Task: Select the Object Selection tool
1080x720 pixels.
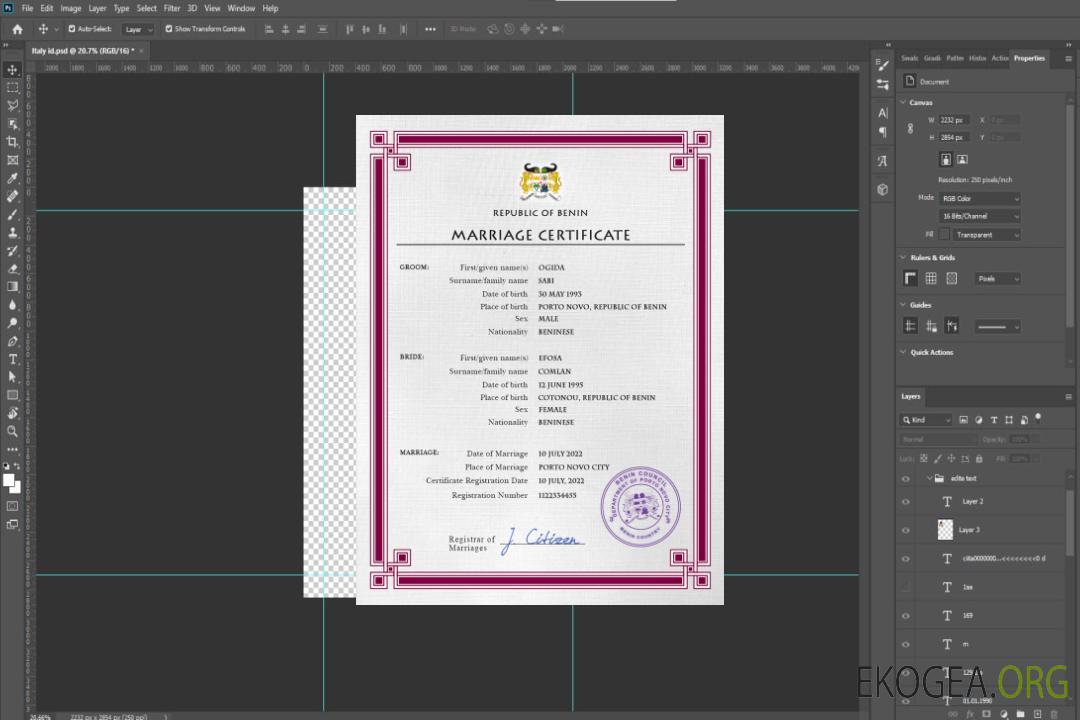Action: click(12, 124)
